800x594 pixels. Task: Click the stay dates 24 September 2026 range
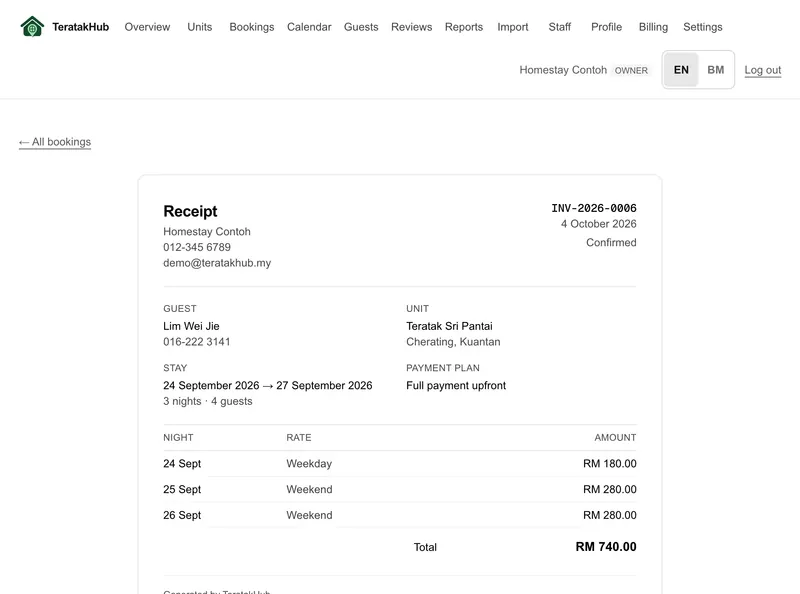[268, 386]
